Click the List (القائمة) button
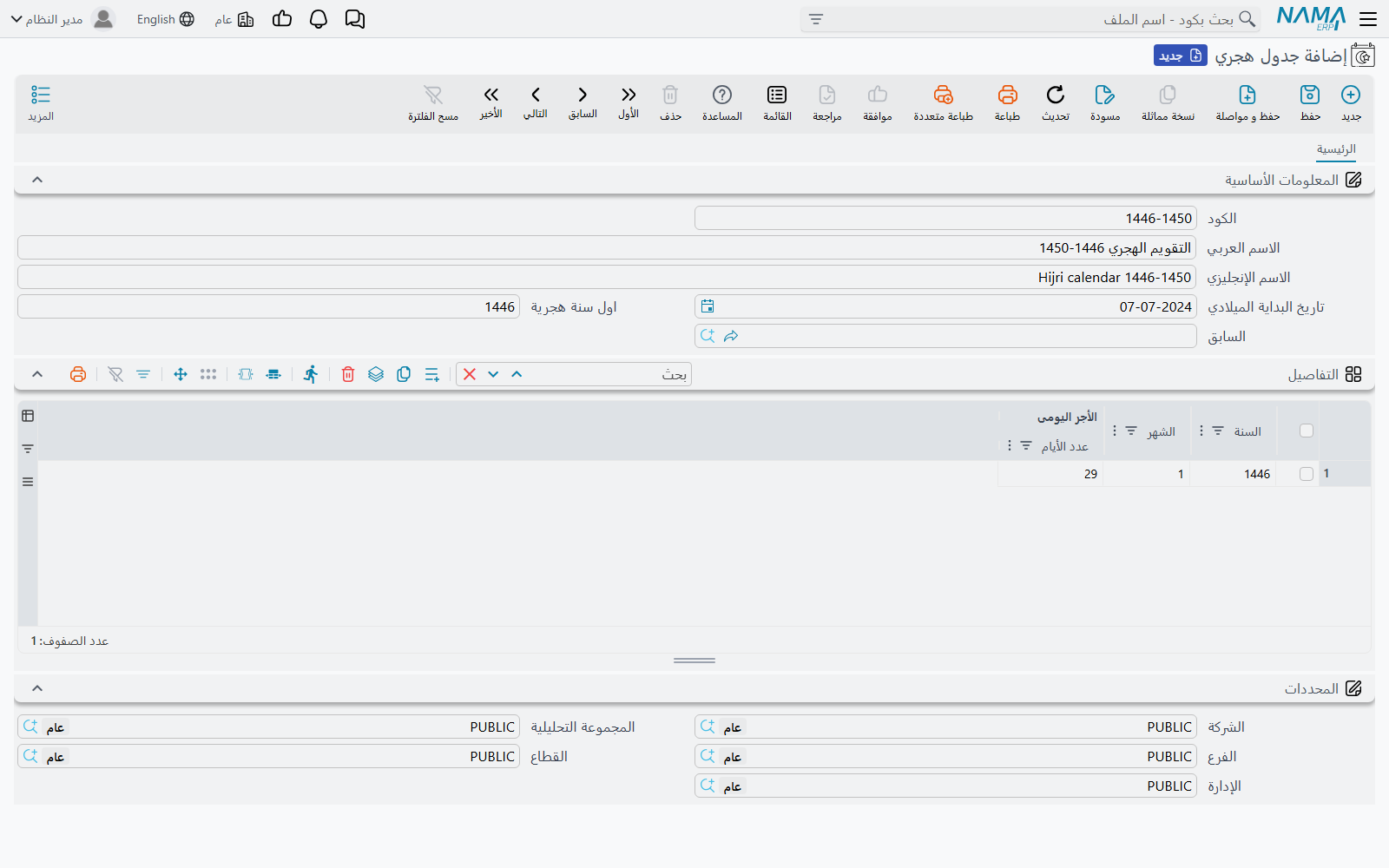Image resolution: width=1389 pixels, height=868 pixels. [777, 102]
